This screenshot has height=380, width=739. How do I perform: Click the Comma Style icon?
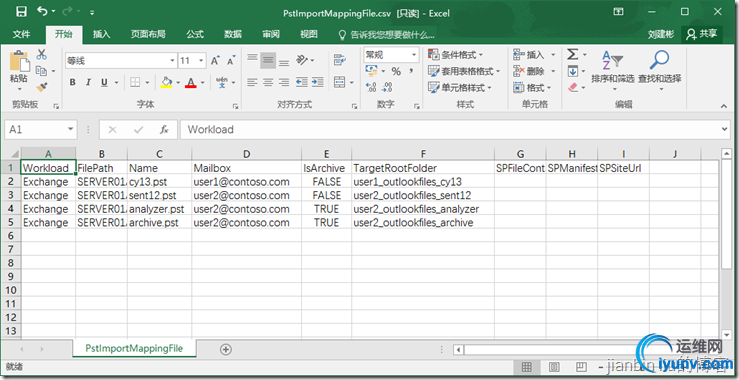coord(411,71)
